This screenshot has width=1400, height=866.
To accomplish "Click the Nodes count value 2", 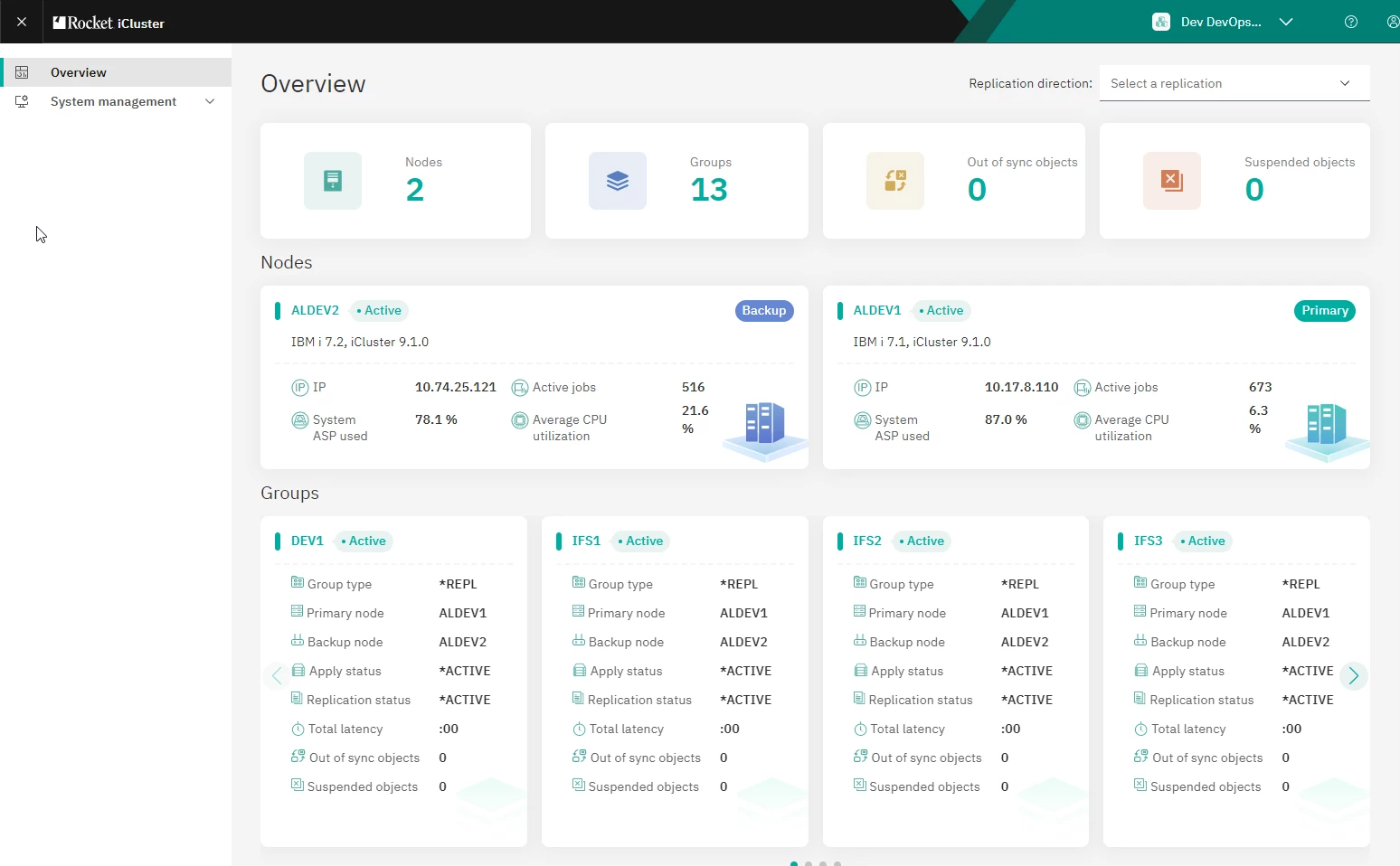I will (x=415, y=190).
